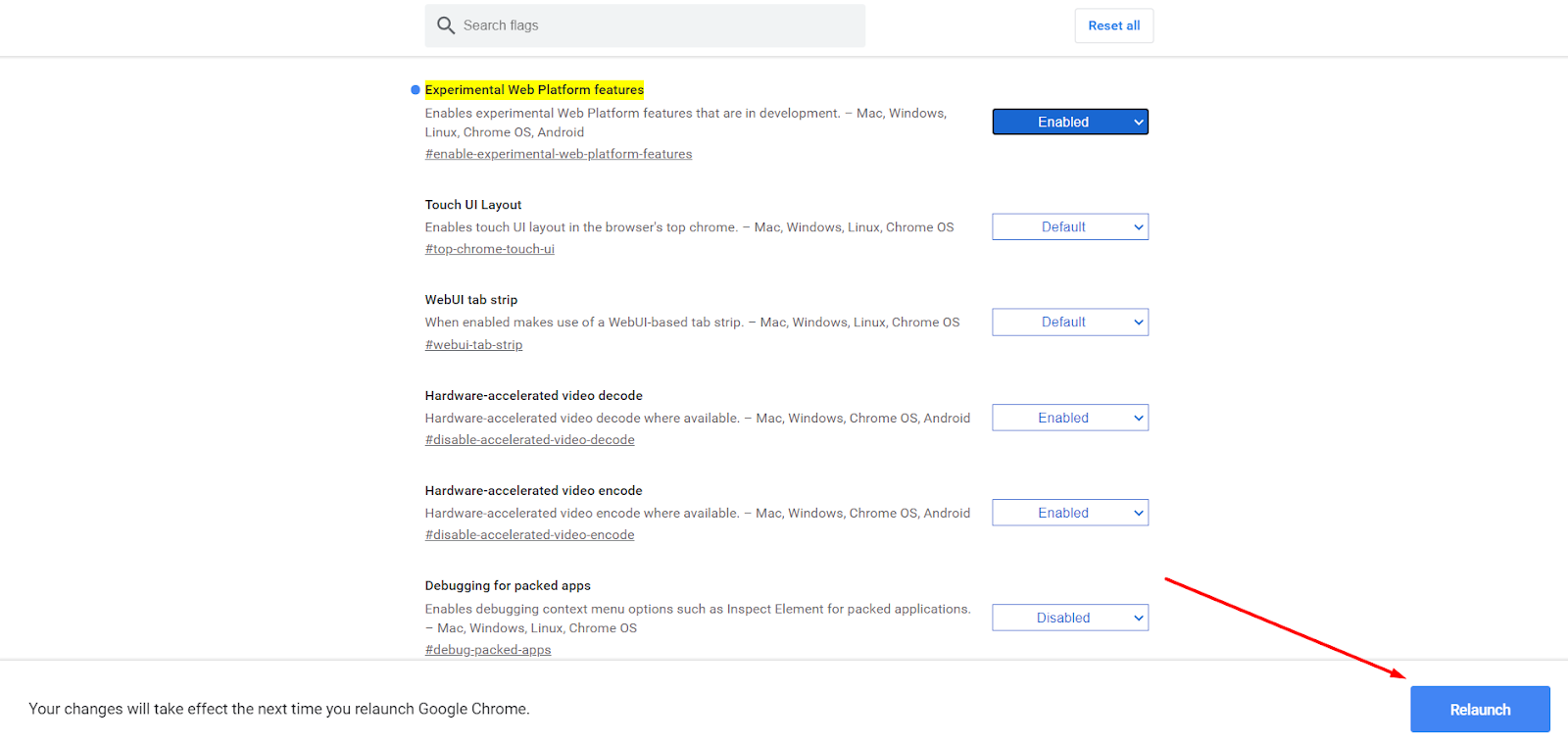Open Hardware-accelerated video decode dropdown
The height and width of the screenshot is (745, 1568).
point(1070,418)
